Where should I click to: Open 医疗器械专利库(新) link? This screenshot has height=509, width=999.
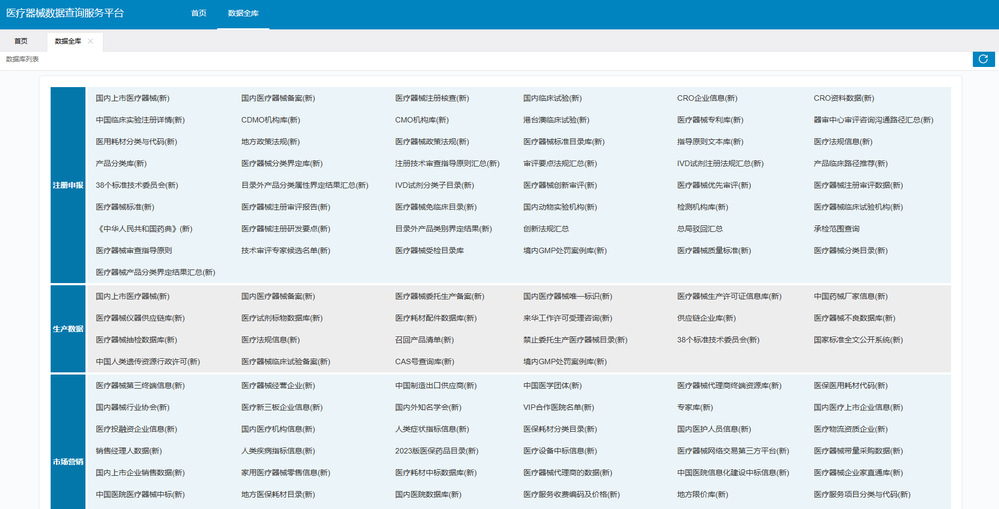[x=710, y=120]
